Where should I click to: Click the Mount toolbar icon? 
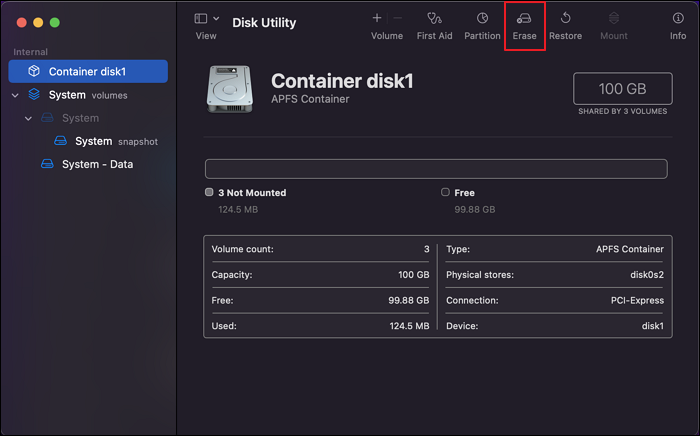[613, 19]
